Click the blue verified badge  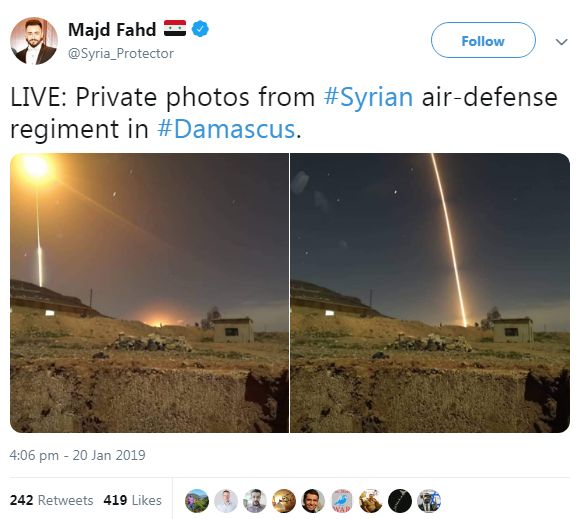click(x=200, y=29)
